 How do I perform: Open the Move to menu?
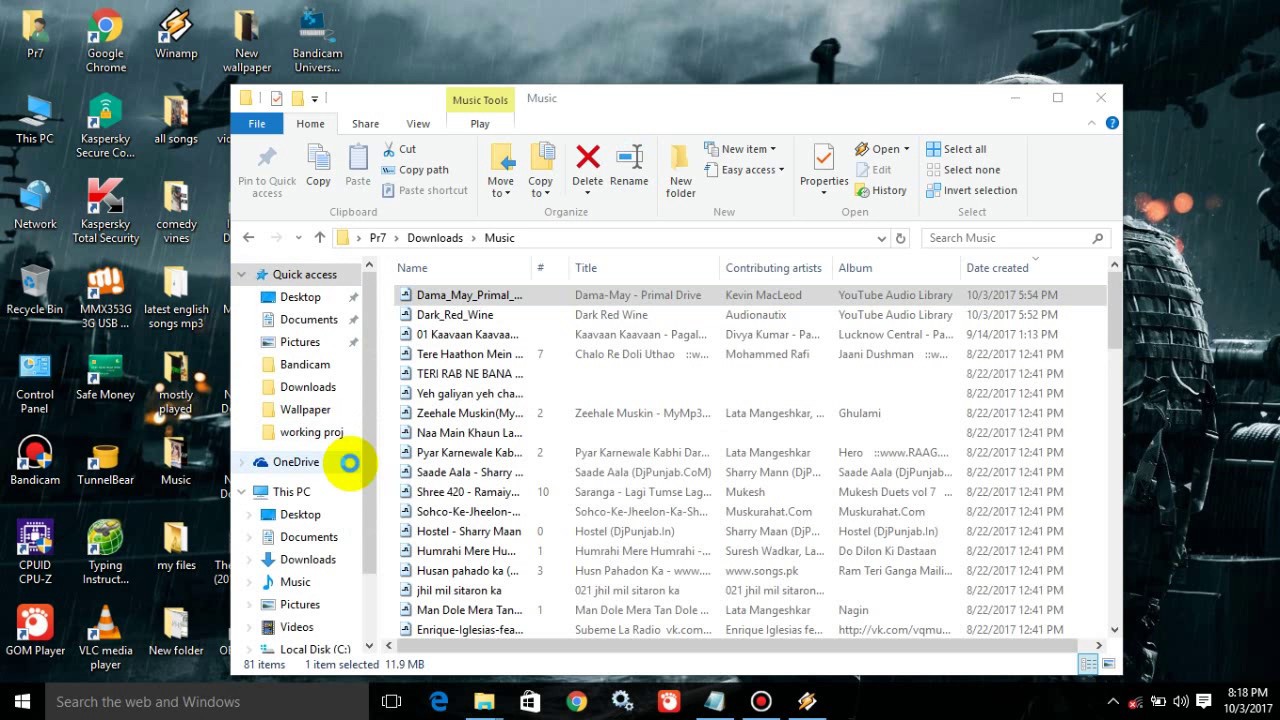501,170
